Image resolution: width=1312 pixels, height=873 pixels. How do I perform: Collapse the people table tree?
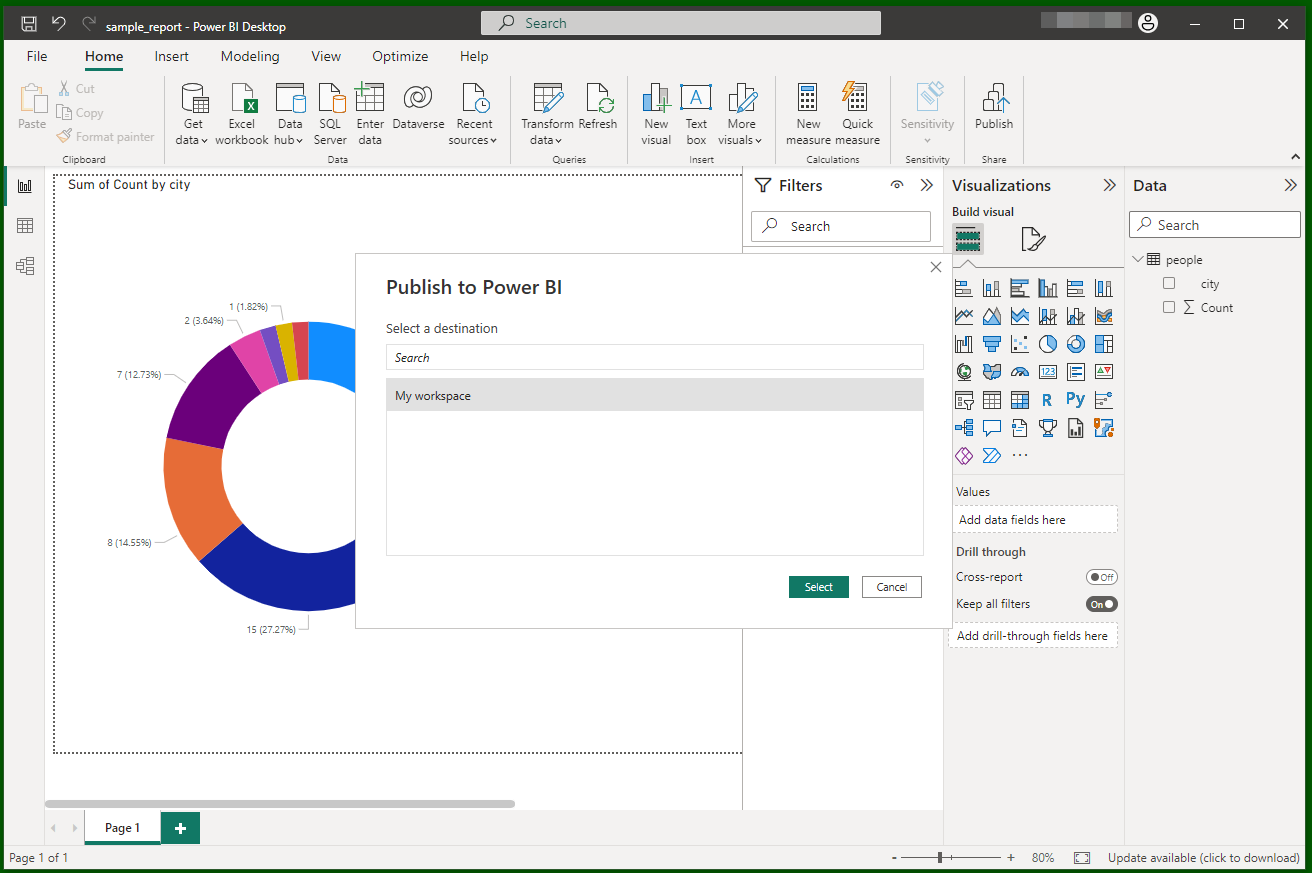[1138, 260]
